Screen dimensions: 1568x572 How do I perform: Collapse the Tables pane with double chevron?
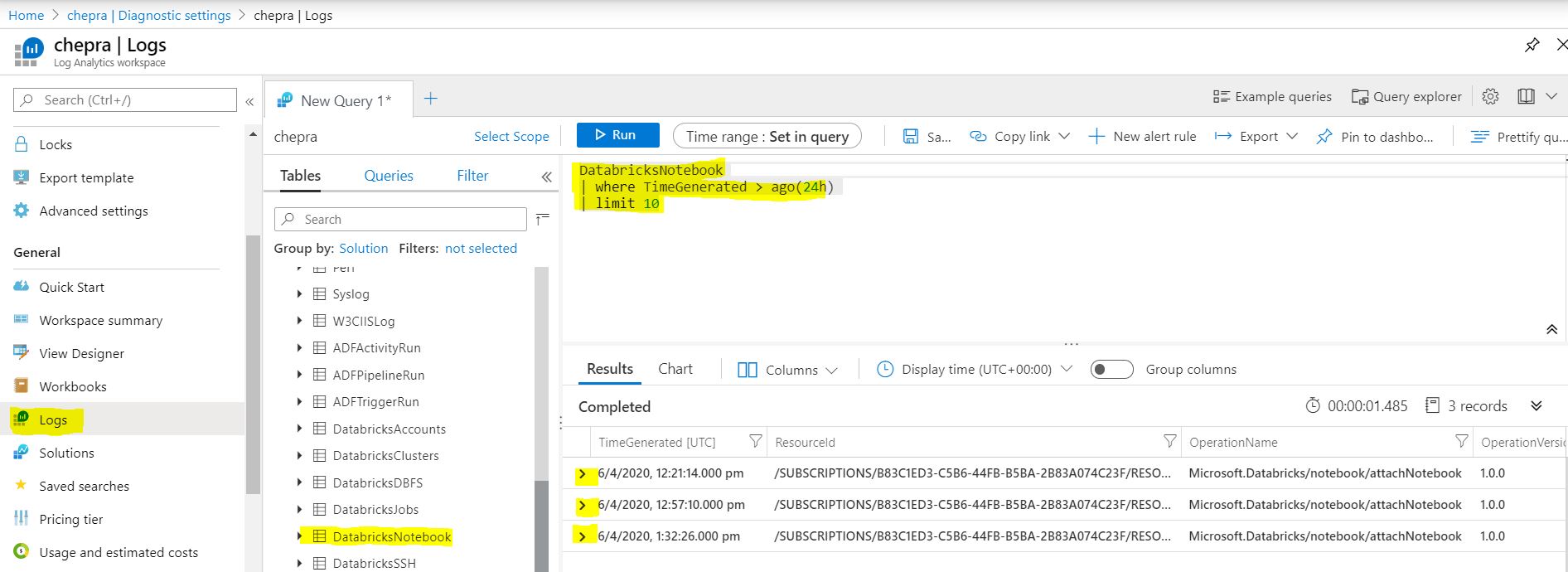(546, 177)
